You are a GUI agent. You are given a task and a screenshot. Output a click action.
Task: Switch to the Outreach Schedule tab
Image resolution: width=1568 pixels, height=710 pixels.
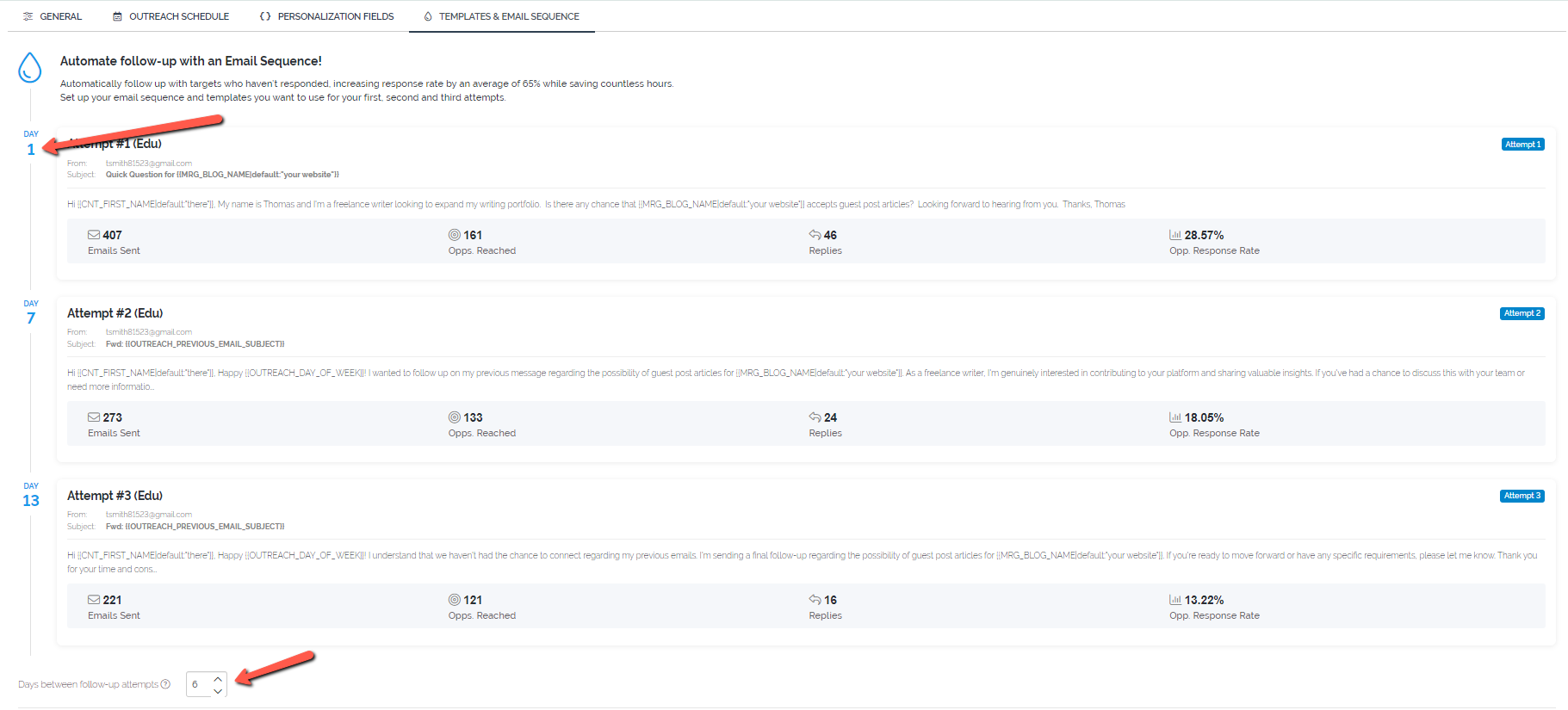pyautogui.click(x=170, y=16)
